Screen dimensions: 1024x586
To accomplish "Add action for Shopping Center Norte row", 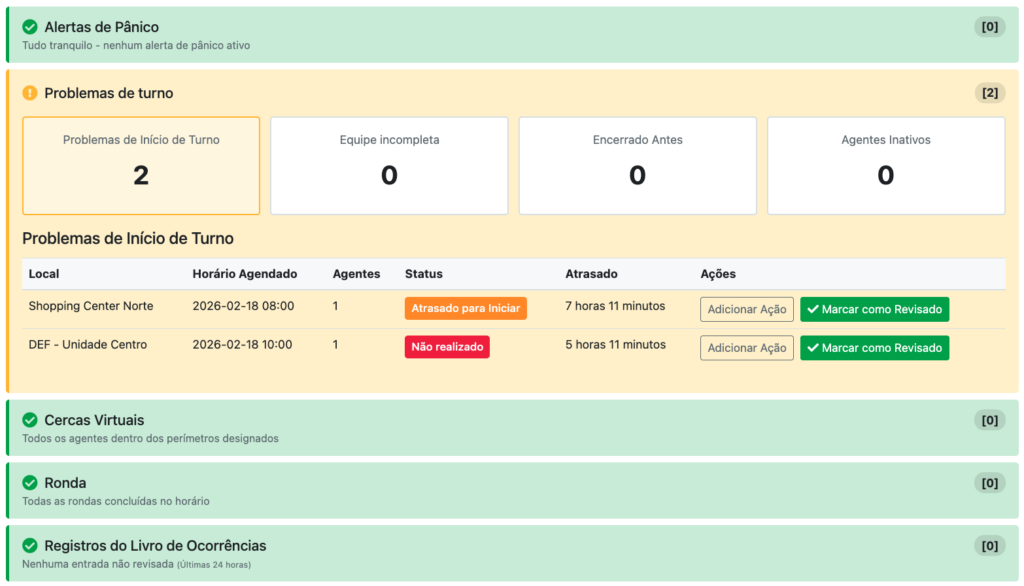I will pyautogui.click(x=746, y=309).
